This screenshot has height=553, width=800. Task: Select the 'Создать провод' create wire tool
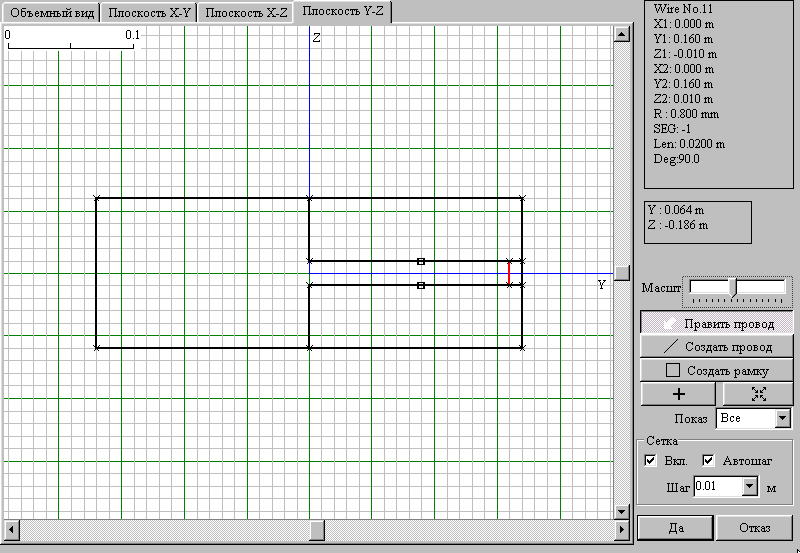[x=717, y=346]
